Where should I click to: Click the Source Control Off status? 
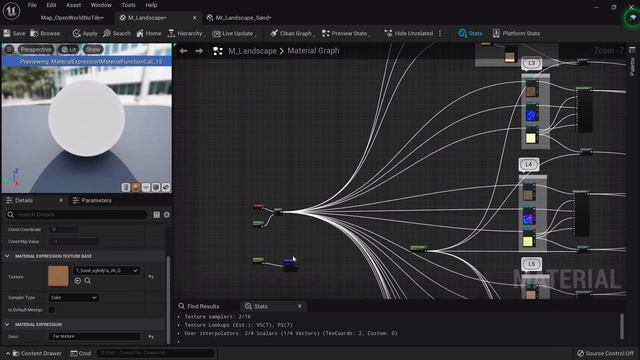[605, 353]
